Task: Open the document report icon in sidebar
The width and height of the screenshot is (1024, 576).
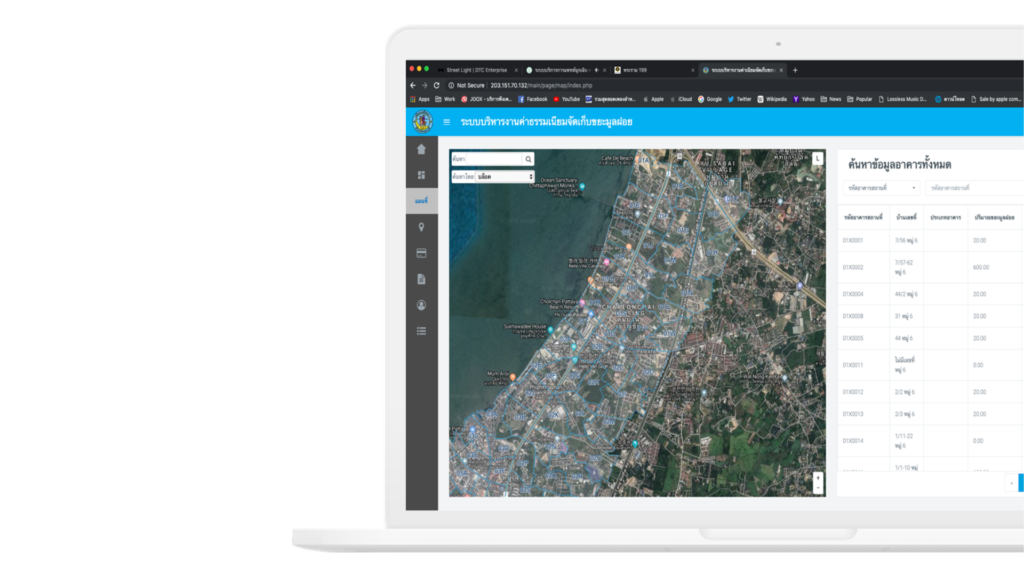Action: pos(421,279)
